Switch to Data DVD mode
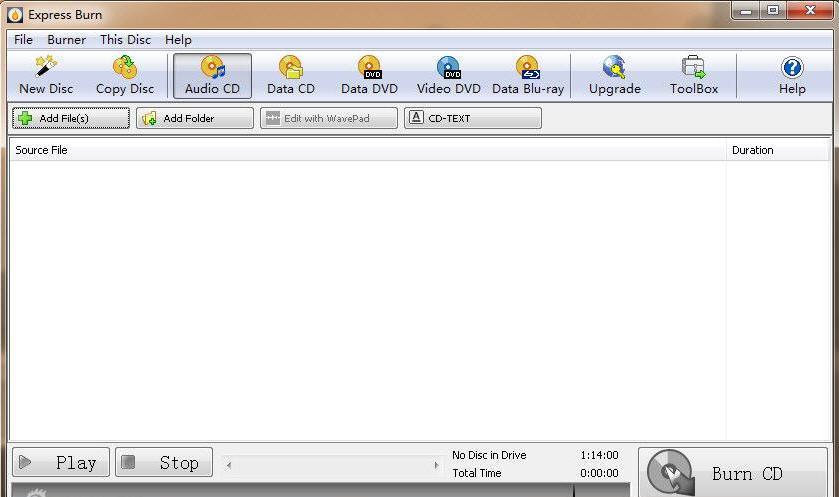Viewport: 839px width, 497px height. [369, 76]
